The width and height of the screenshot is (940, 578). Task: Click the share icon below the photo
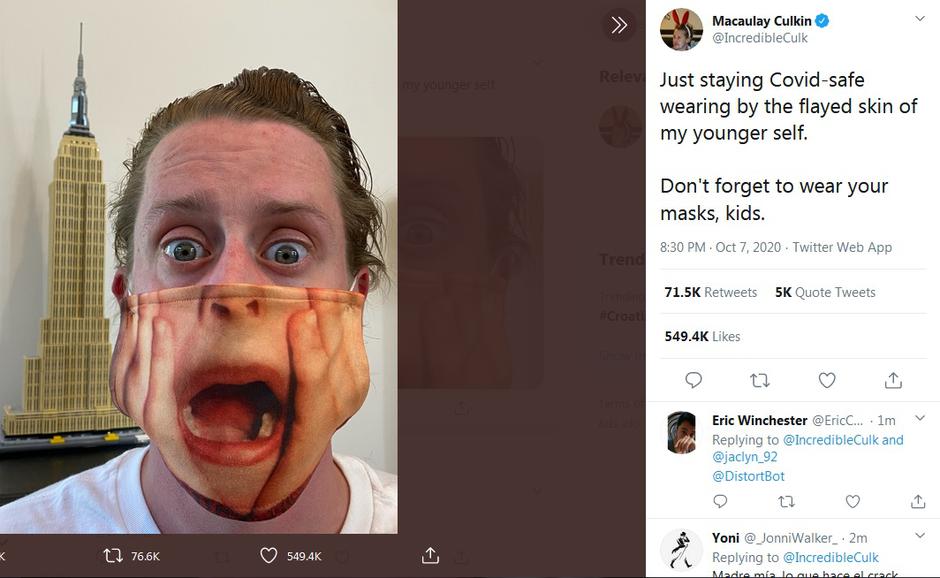[431, 555]
